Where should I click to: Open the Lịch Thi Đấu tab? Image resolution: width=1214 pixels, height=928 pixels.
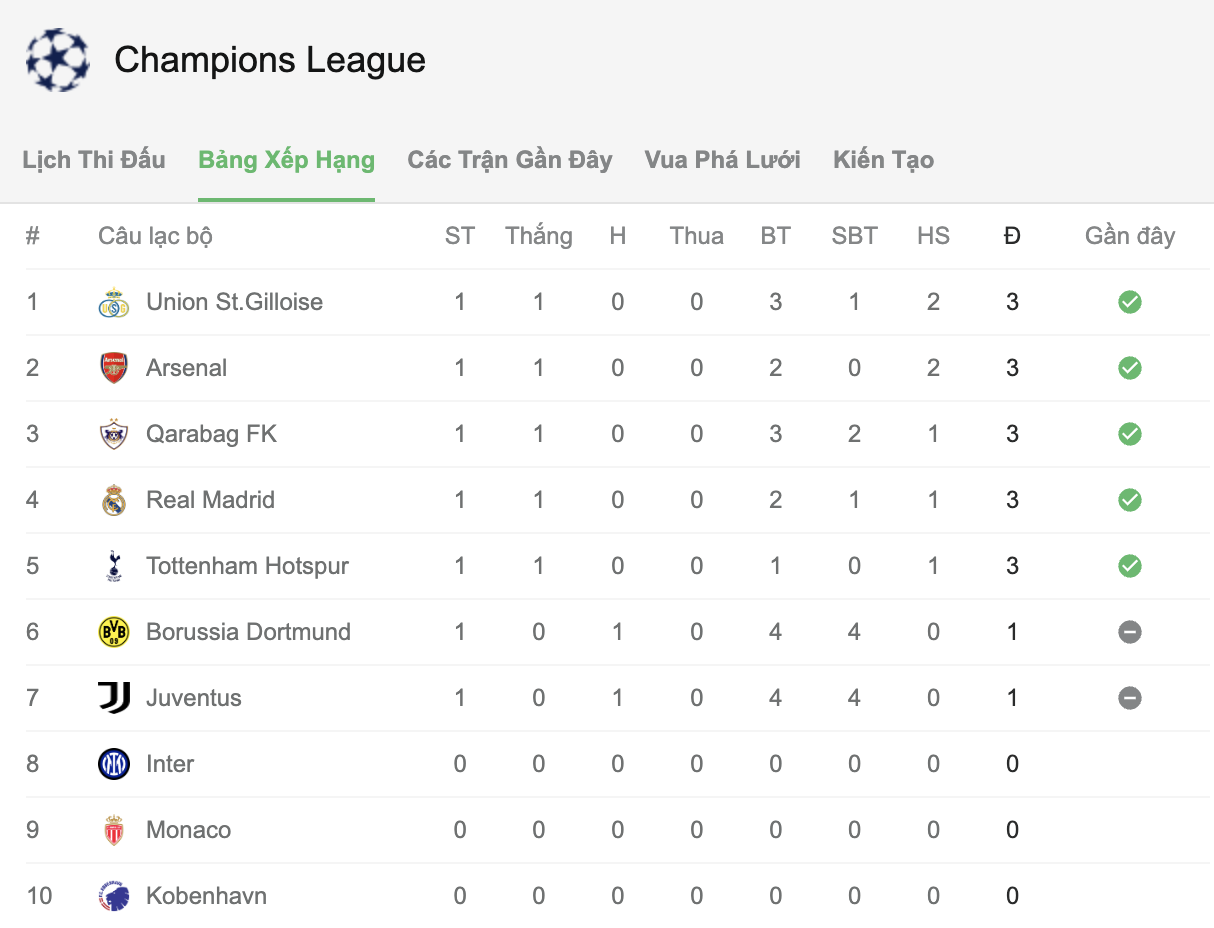coord(94,160)
